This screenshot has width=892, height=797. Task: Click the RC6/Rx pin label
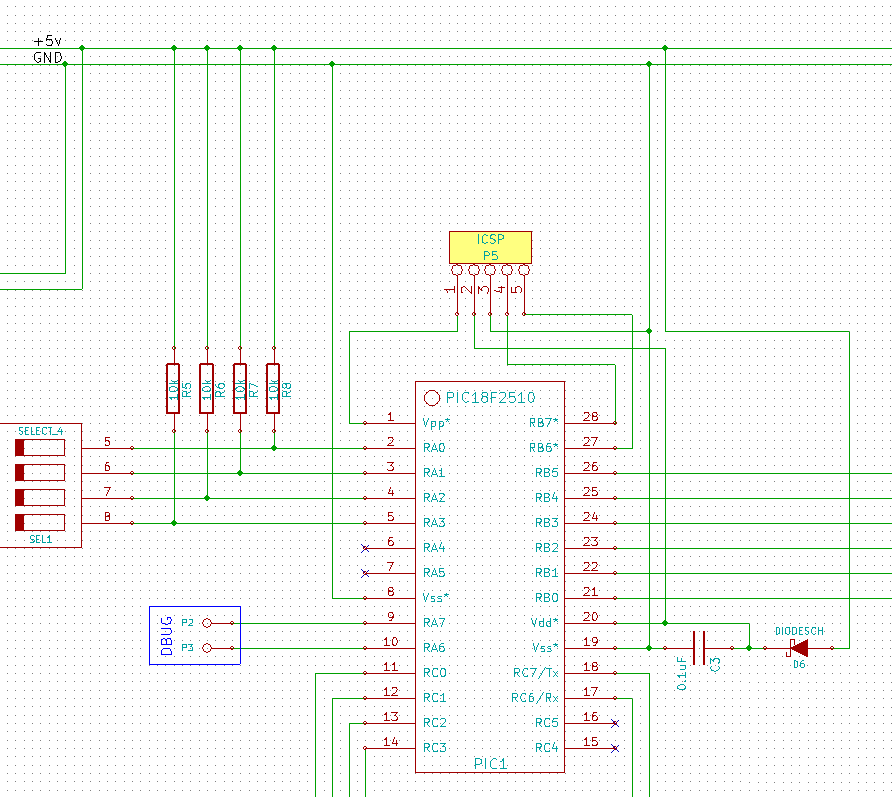[x=535, y=698]
